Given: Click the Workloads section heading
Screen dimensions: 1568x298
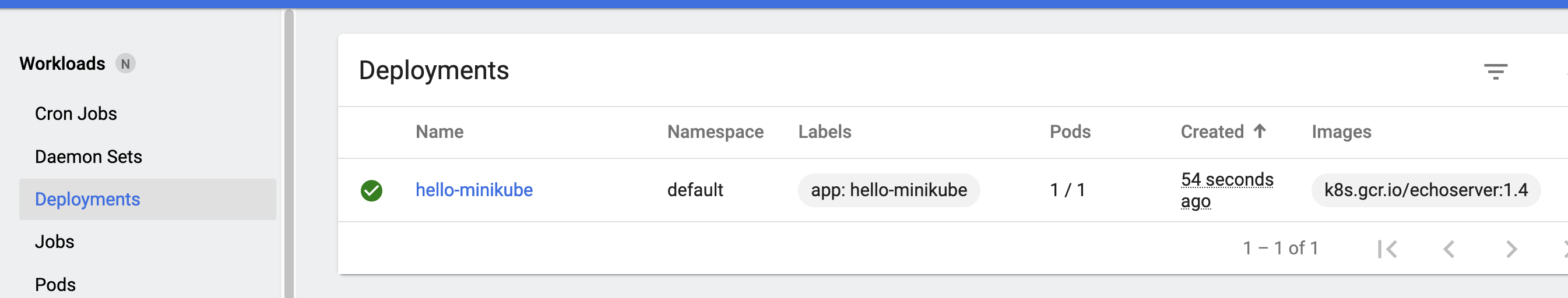Looking at the screenshot, I should [x=62, y=64].
